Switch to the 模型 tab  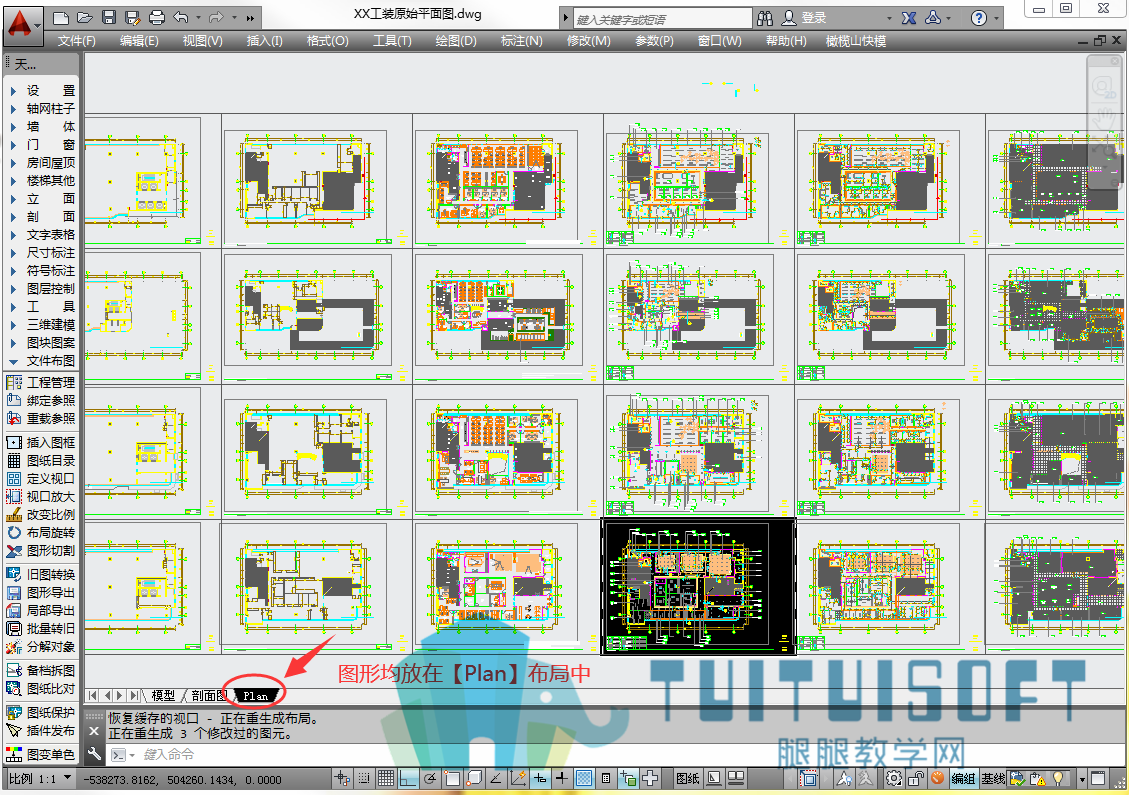(163, 696)
